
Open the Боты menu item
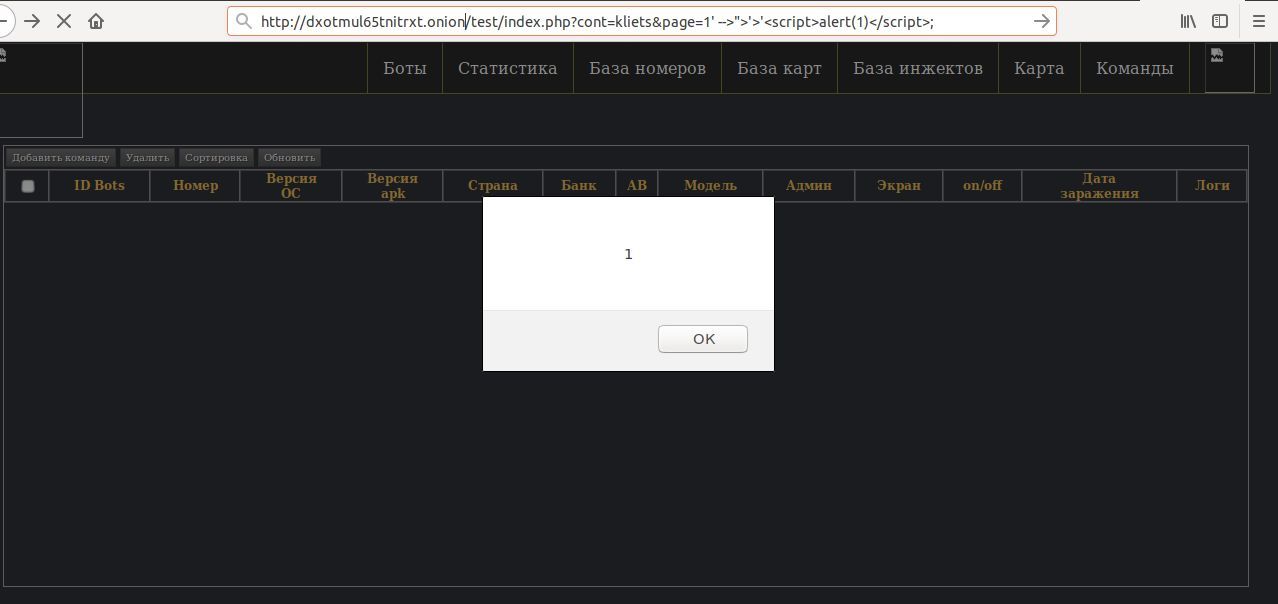coord(405,68)
